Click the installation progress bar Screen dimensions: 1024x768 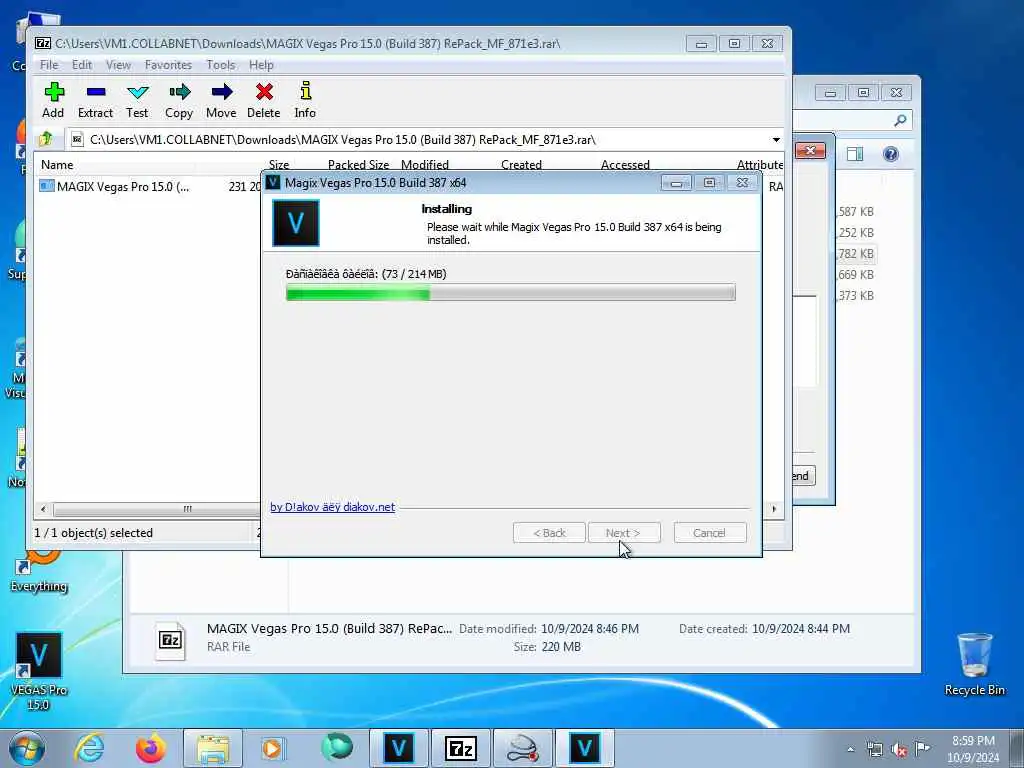pyautogui.click(x=511, y=292)
